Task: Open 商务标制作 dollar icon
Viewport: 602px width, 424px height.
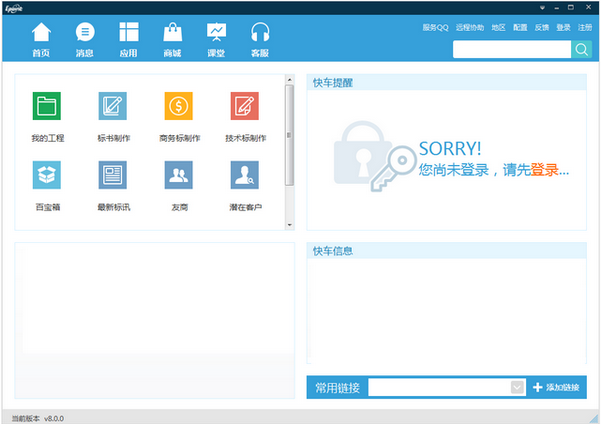Action: [x=178, y=105]
